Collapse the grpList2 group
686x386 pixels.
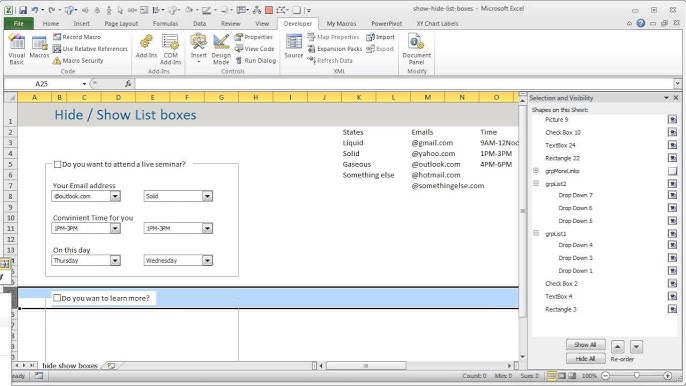coord(536,184)
